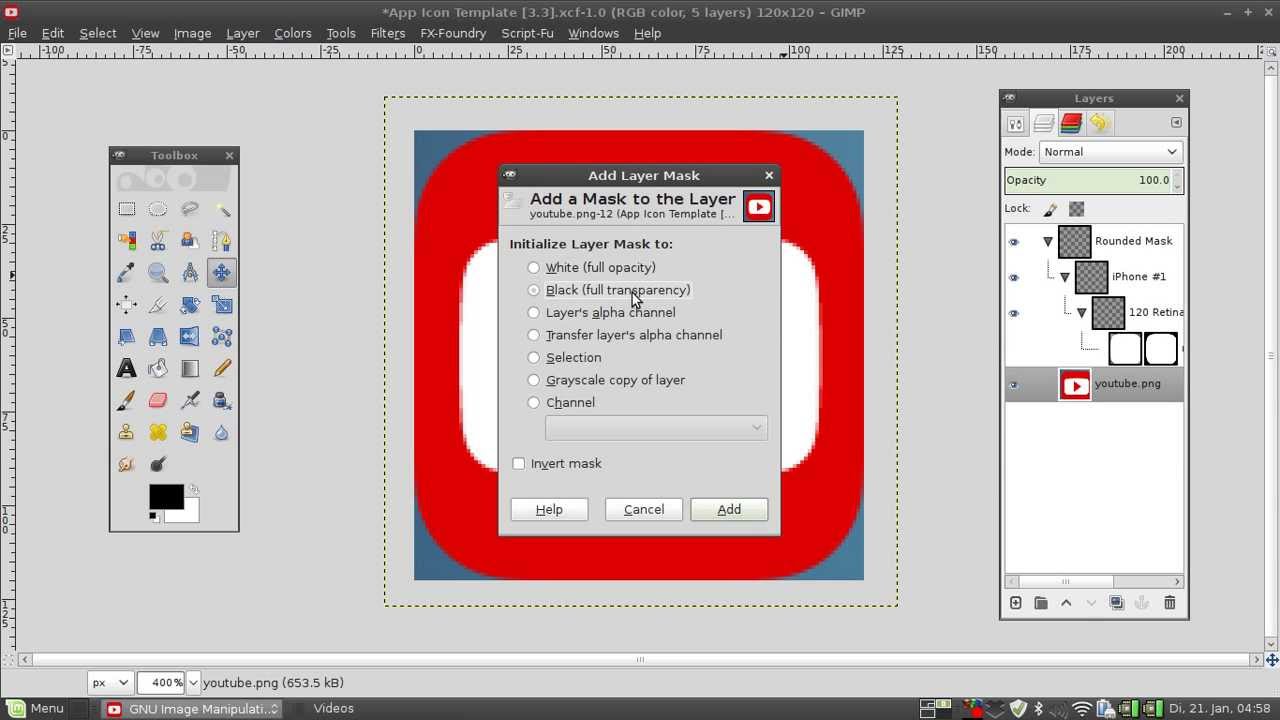Viewport: 1280px width, 720px height.
Task: Click the Cancel button
Action: (644, 510)
